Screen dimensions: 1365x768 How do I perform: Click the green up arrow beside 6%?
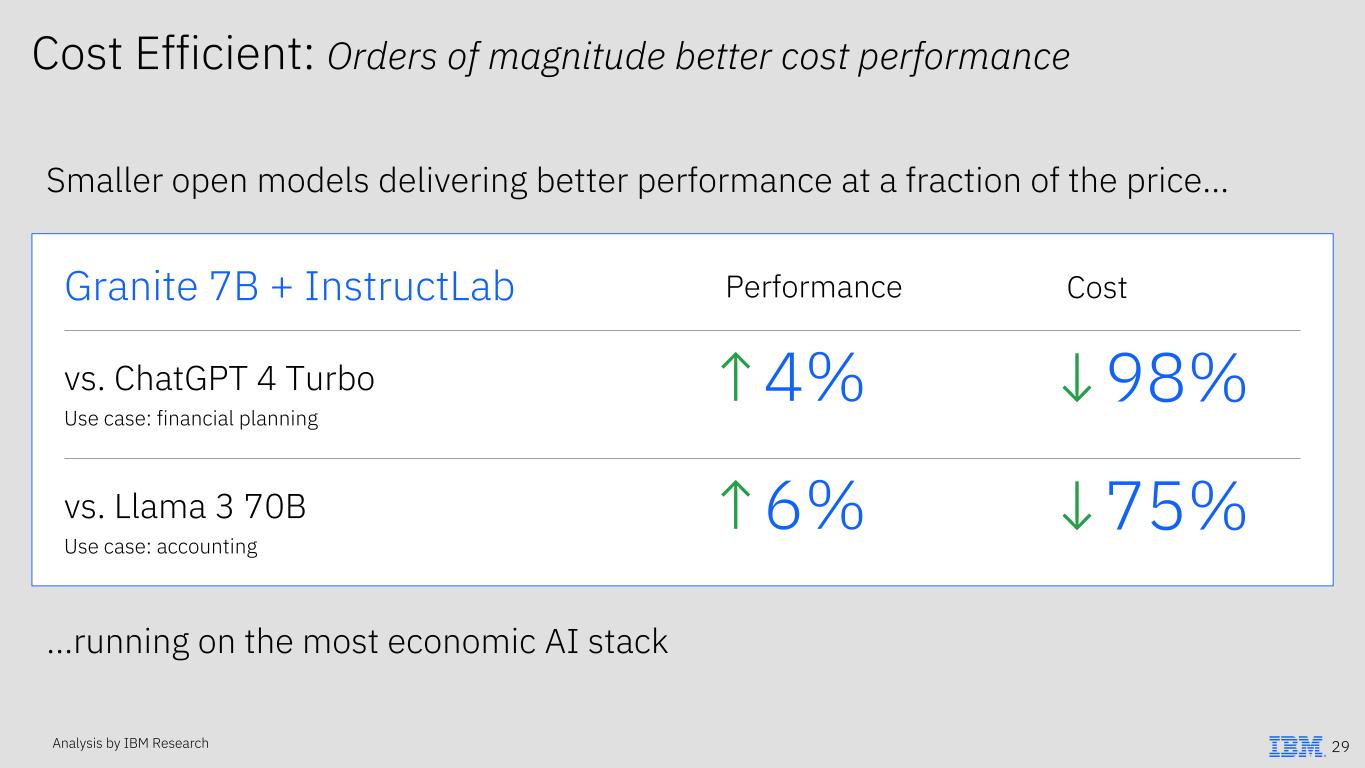pyautogui.click(x=734, y=505)
